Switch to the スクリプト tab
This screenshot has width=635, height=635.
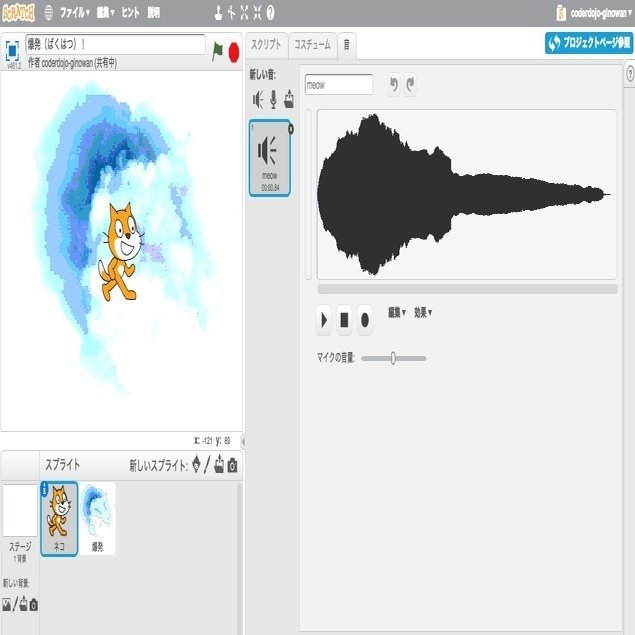tap(266, 45)
